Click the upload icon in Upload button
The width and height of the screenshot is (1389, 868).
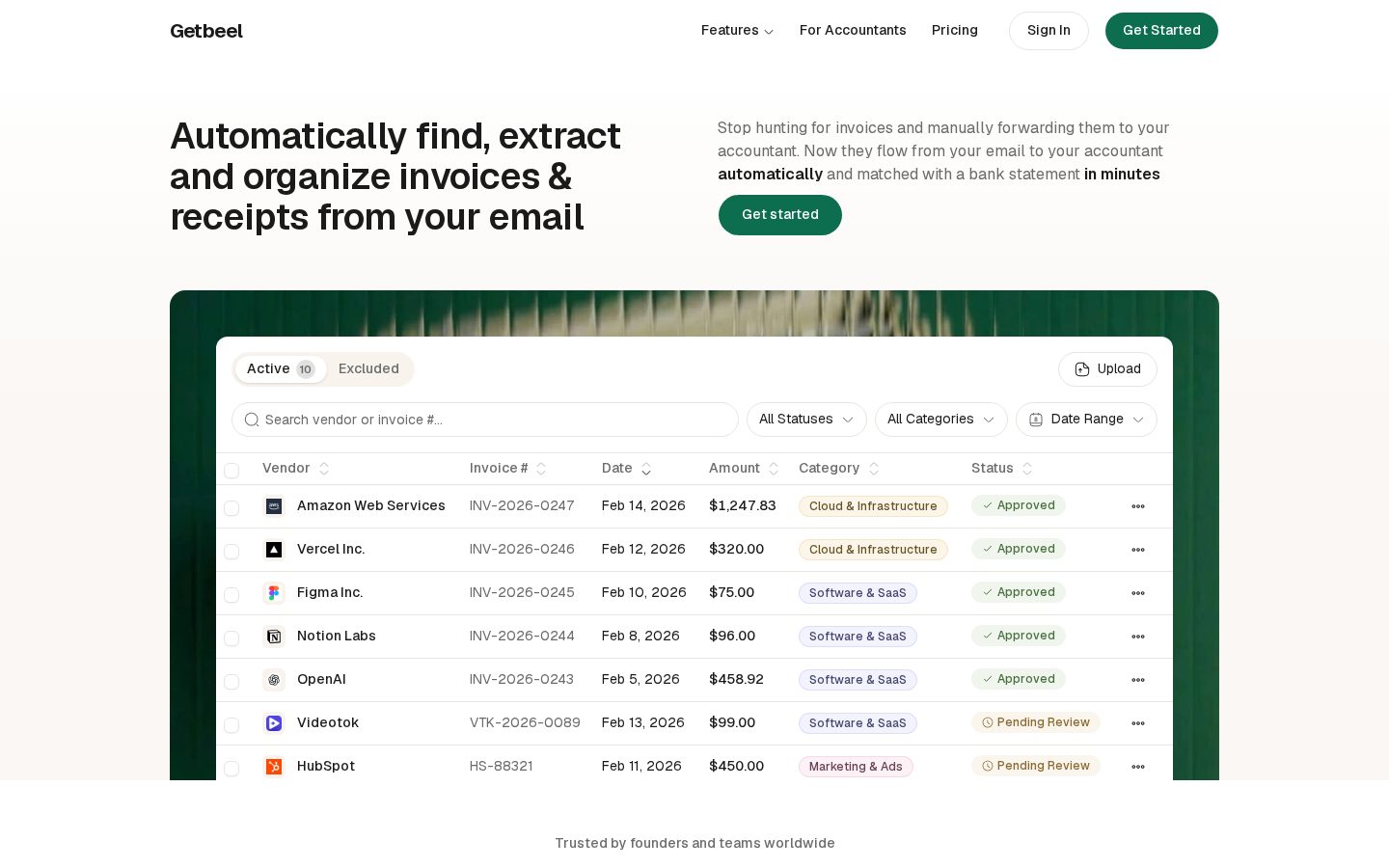pyautogui.click(x=1082, y=369)
